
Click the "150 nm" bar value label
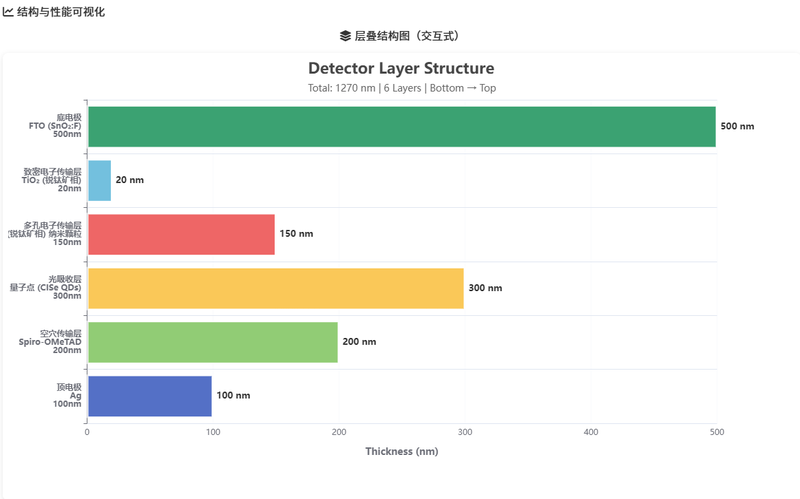coord(296,234)
